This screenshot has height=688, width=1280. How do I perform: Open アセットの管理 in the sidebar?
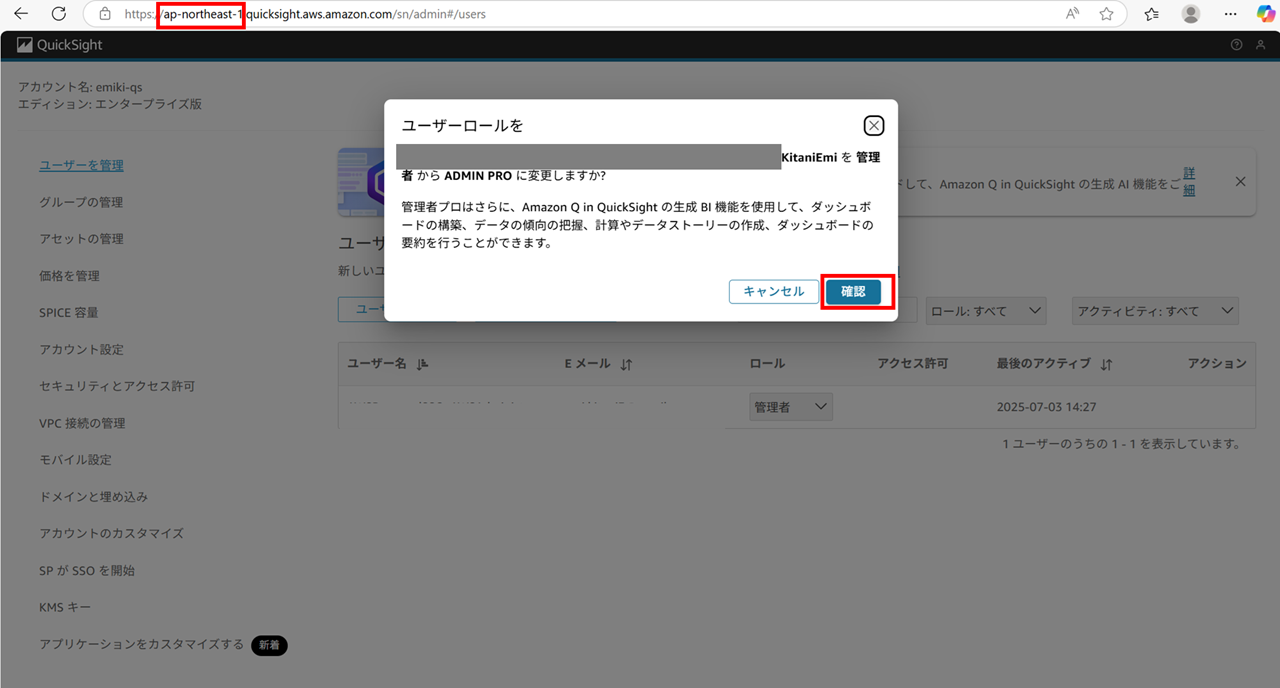pyautogui.click(x=81, y=239)
